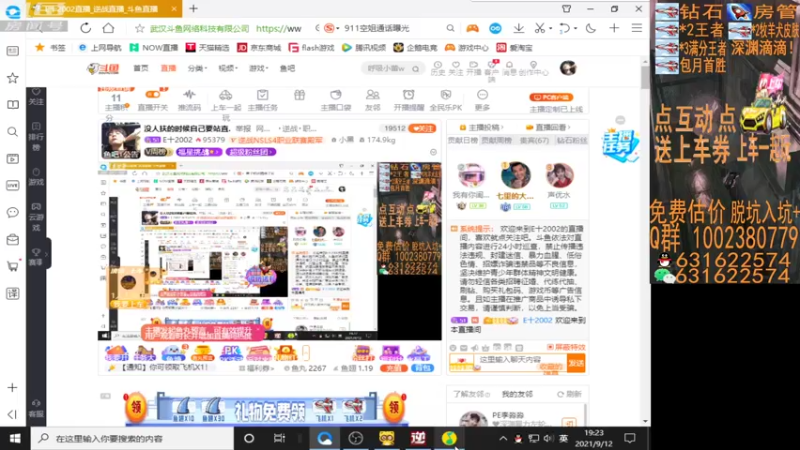This screenshot has height=450, width=800.
Task: Open the 全民乐PK icon
Action: pyautogui.click(x=446, y=100)
